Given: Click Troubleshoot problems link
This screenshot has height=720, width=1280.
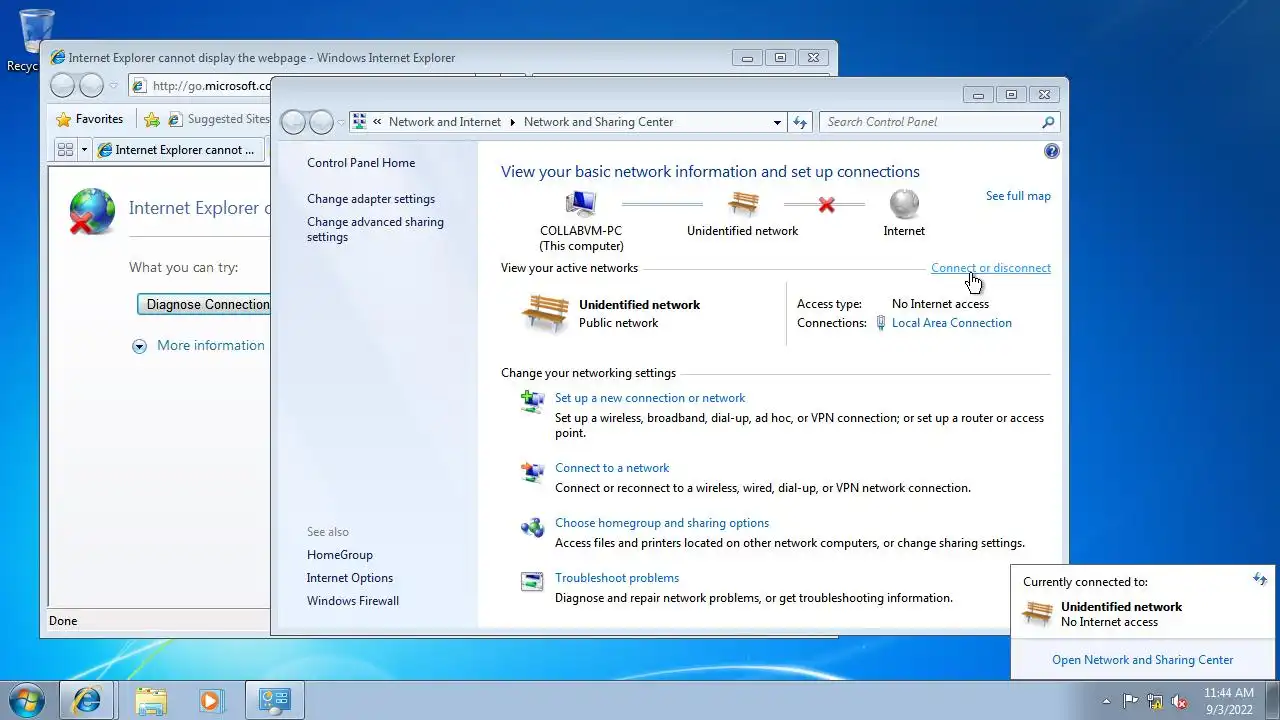Looking at the screenshot, I should coord(617,578).
